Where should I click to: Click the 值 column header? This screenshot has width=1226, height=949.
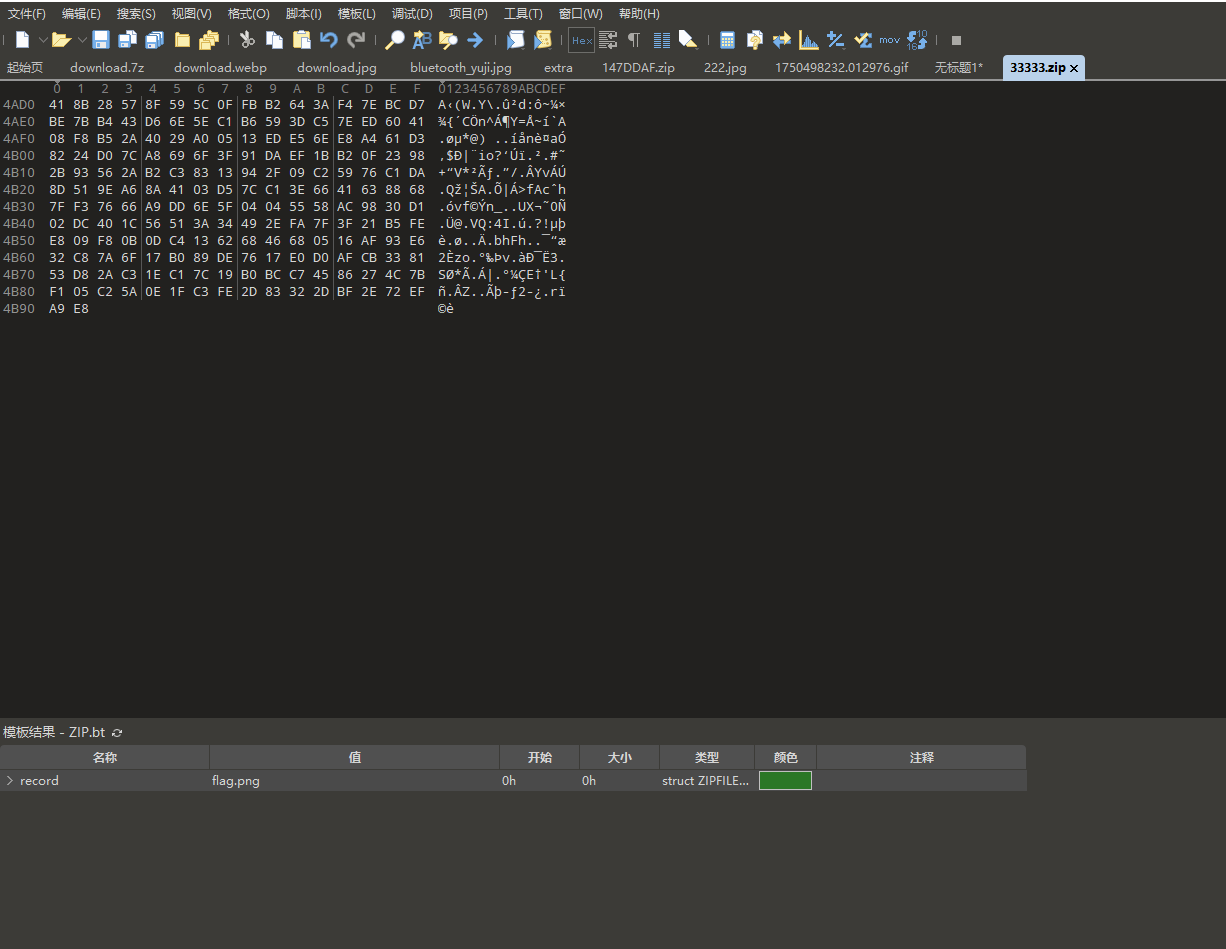pyautogui.click(x=354, y=758)
